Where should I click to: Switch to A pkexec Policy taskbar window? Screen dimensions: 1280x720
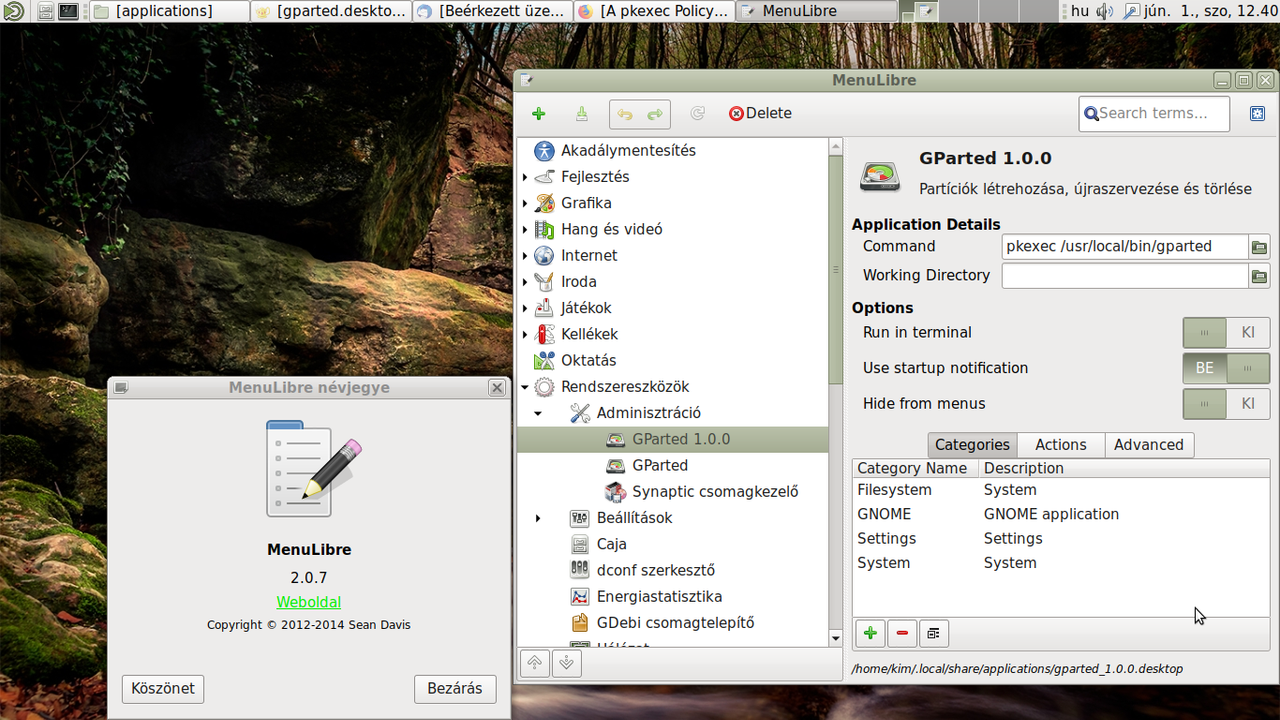[x=654, y=11]
